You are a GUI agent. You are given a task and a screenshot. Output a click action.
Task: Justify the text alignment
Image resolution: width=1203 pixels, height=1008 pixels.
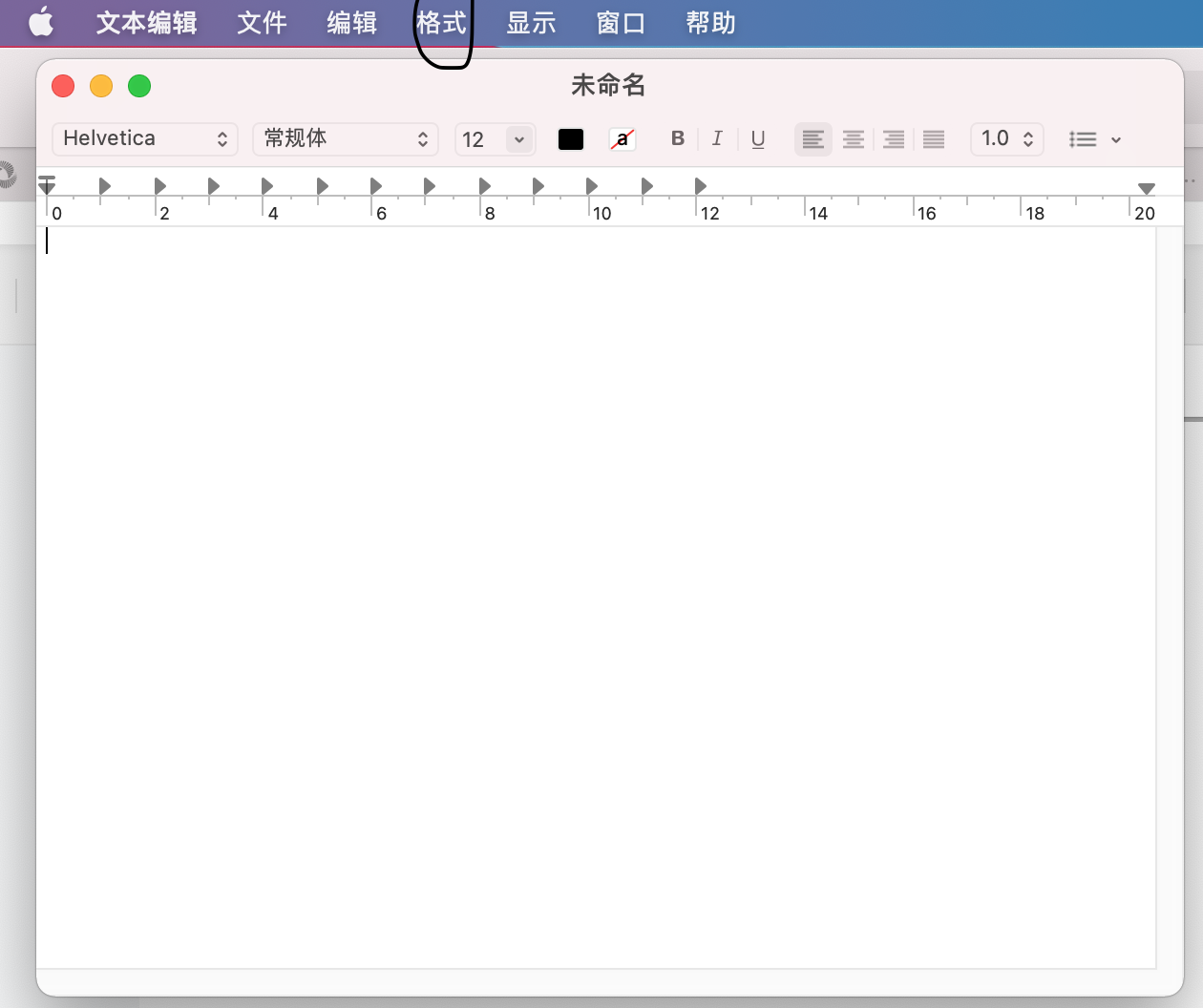click(x=934, y=139)
